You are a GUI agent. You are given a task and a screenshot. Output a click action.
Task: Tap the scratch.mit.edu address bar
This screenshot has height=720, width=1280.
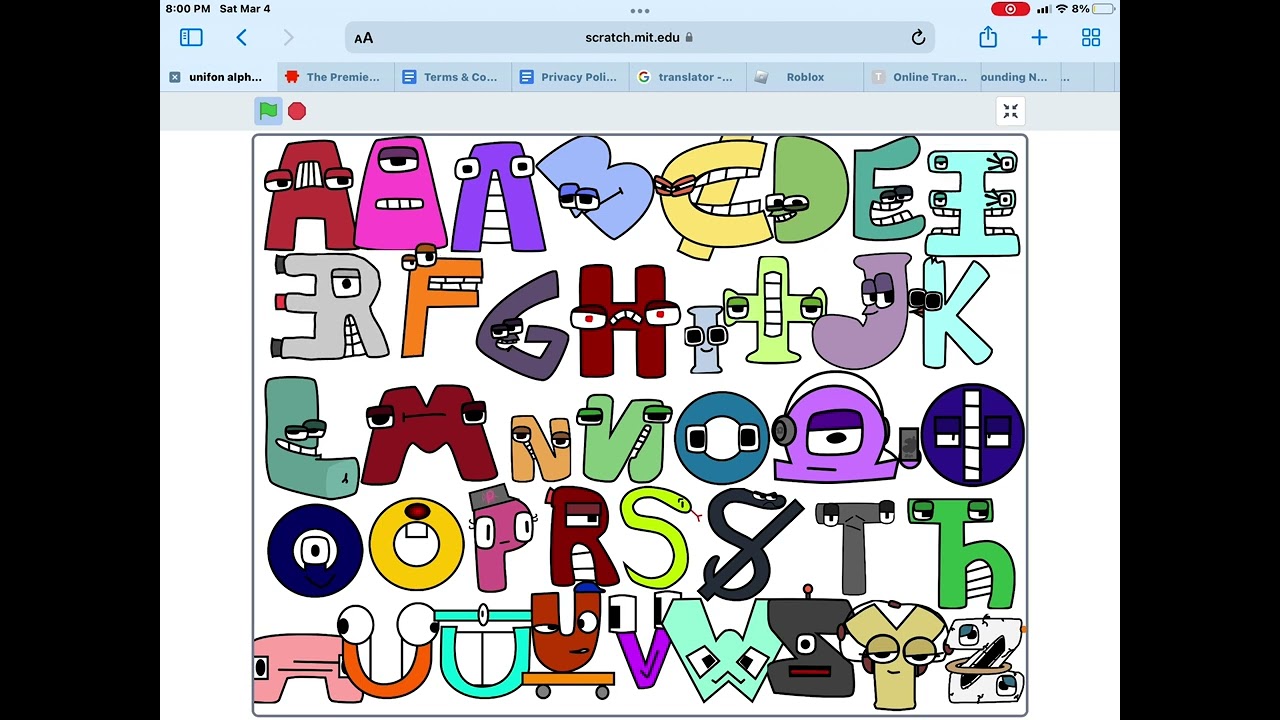(640, 38)
